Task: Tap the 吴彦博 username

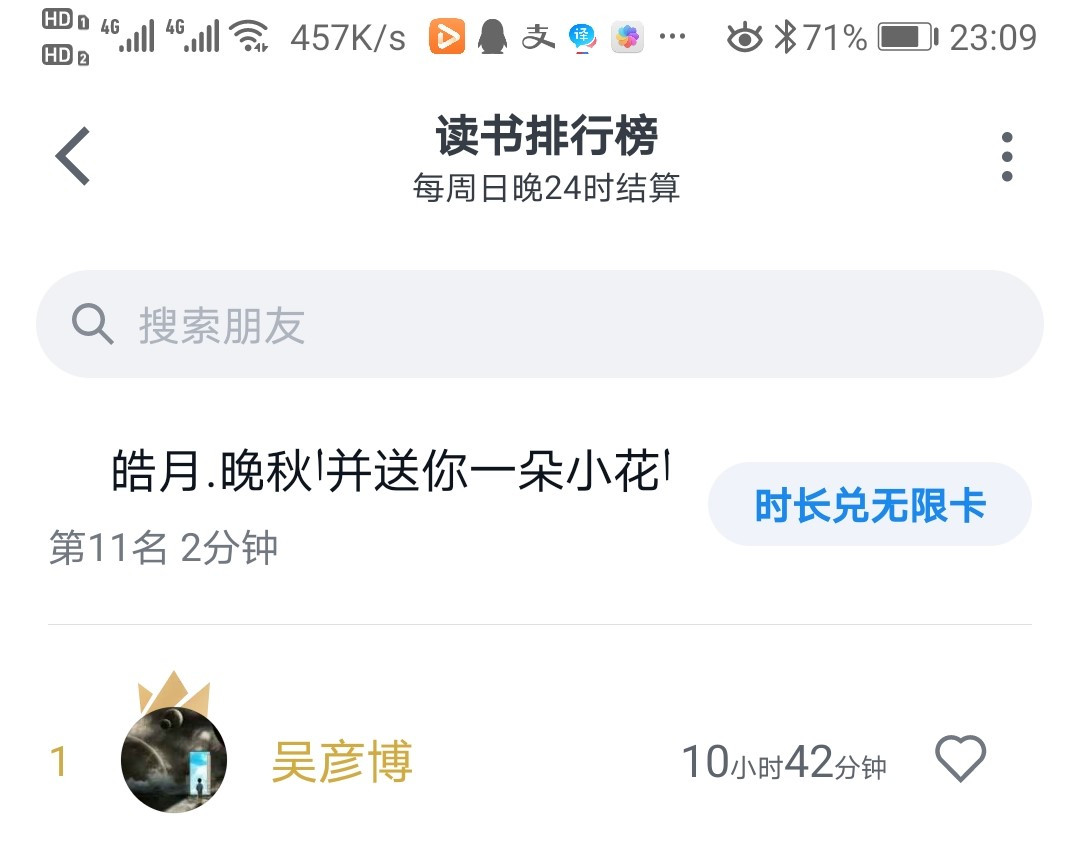Action: [342, 761]
